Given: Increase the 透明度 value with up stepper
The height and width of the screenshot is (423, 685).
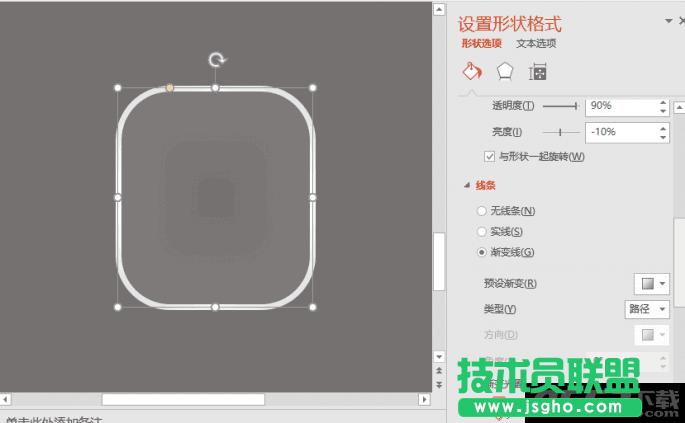Looking at the screenshot, I should click(x=663, y=102).
